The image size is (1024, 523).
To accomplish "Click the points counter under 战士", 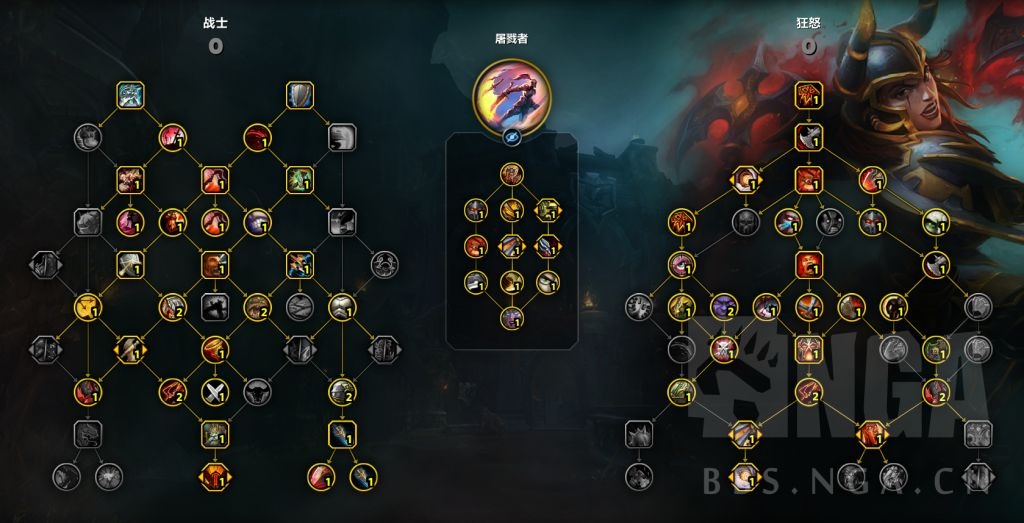I will (x=216, y=46).
